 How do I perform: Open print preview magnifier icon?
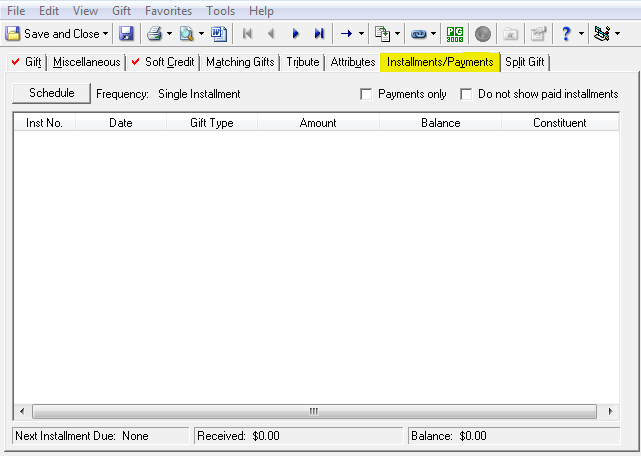pyautogui.click(x=187, y=34)
